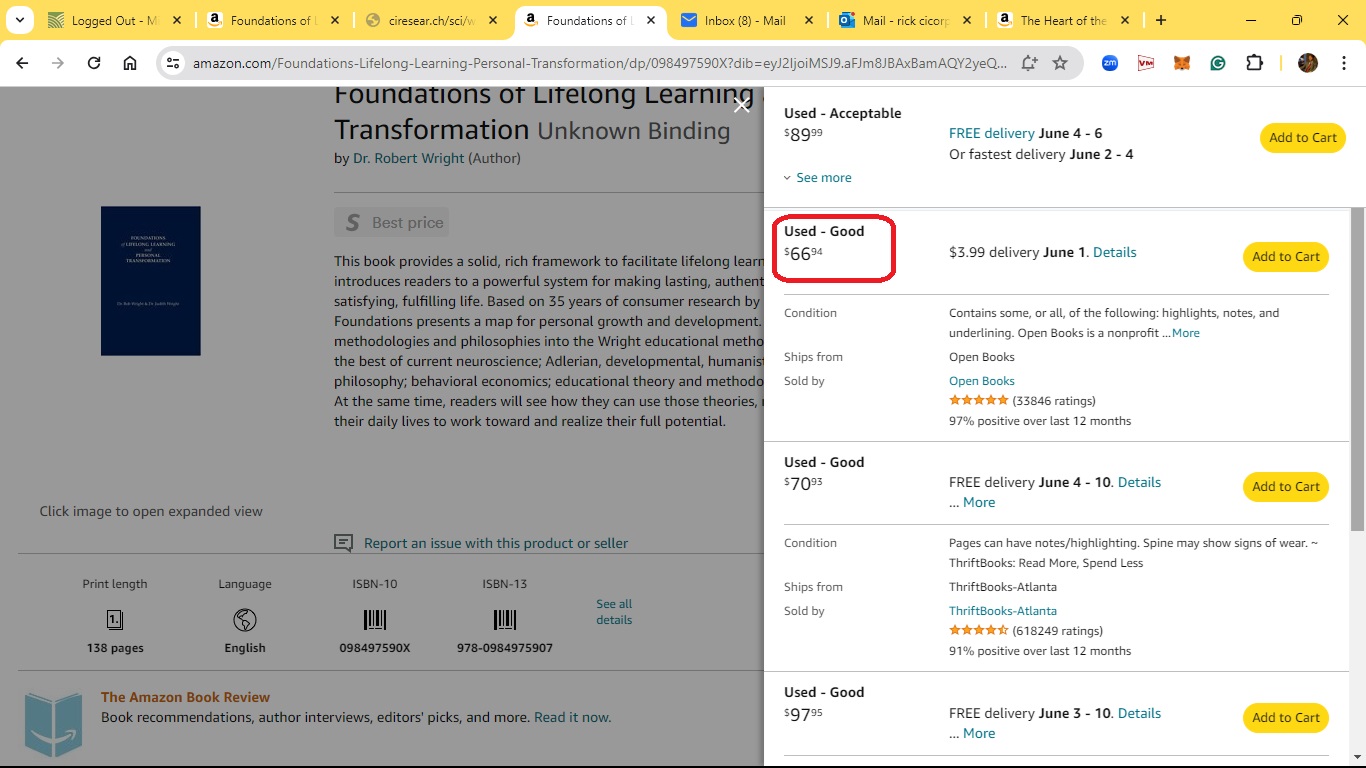Expand More in Open Books condition text

pyautogui.click(x=1186, y=333)
